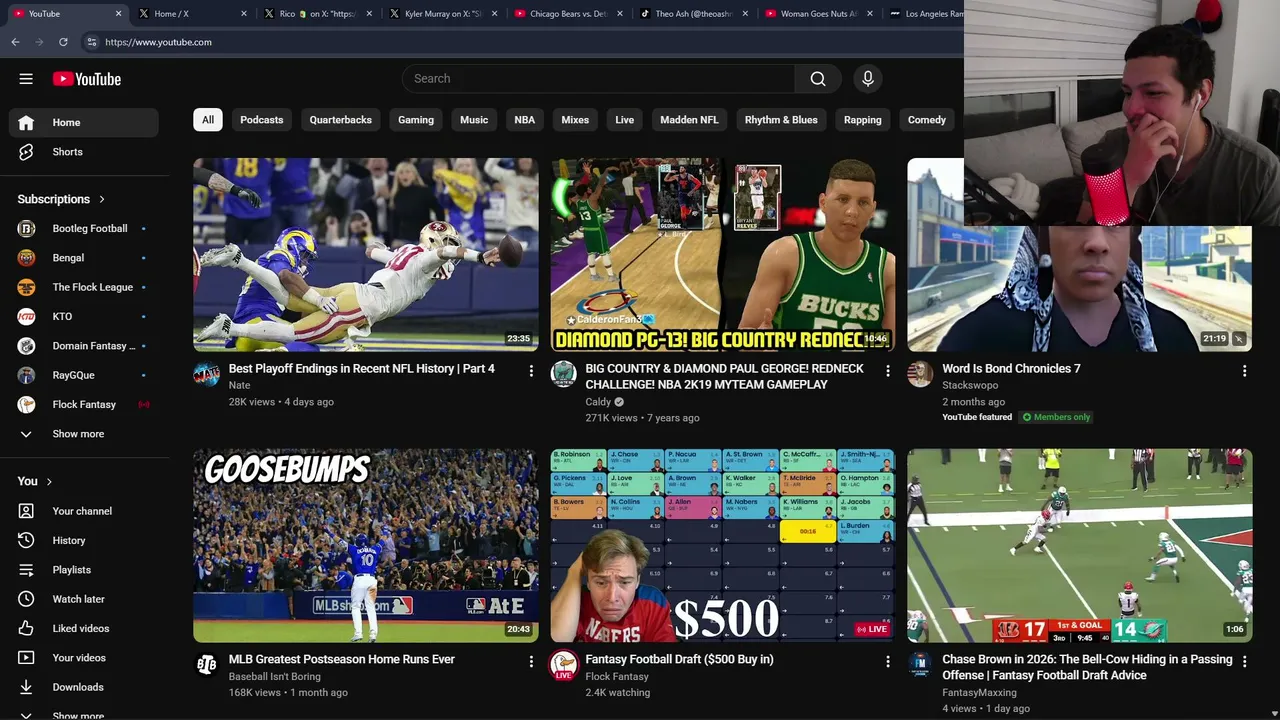1280x720 pixels.
Task: Switch to Kyler Murray on X tab
Action: (441, 14)
